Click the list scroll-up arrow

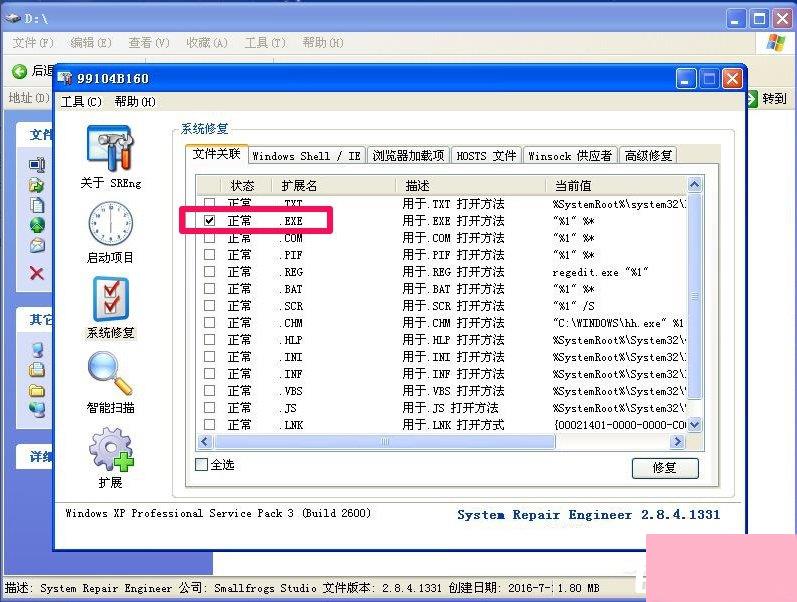point(695,185)
